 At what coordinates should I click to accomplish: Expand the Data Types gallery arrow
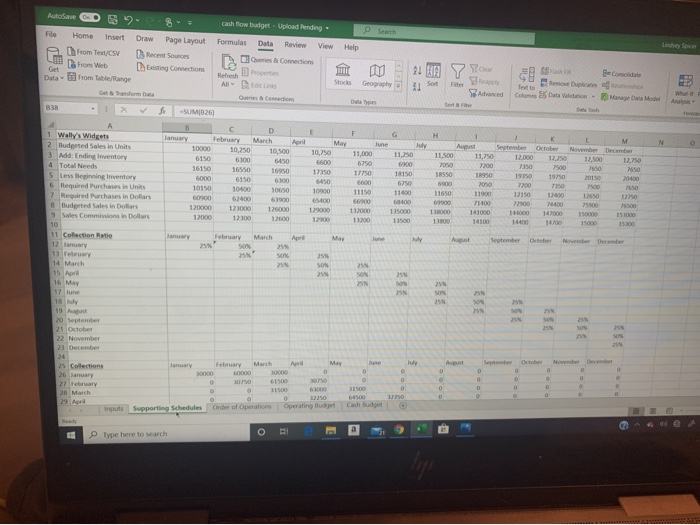click(x=398, y=85)
